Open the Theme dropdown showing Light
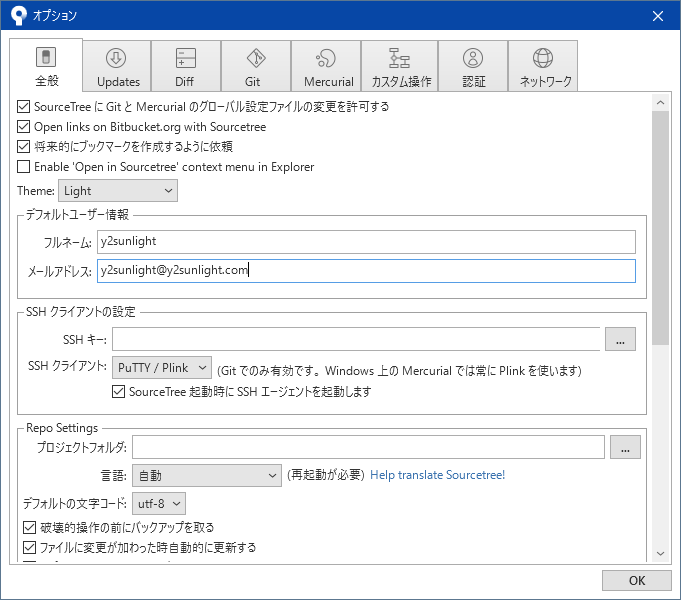681x600 pixels. [118, 190]
